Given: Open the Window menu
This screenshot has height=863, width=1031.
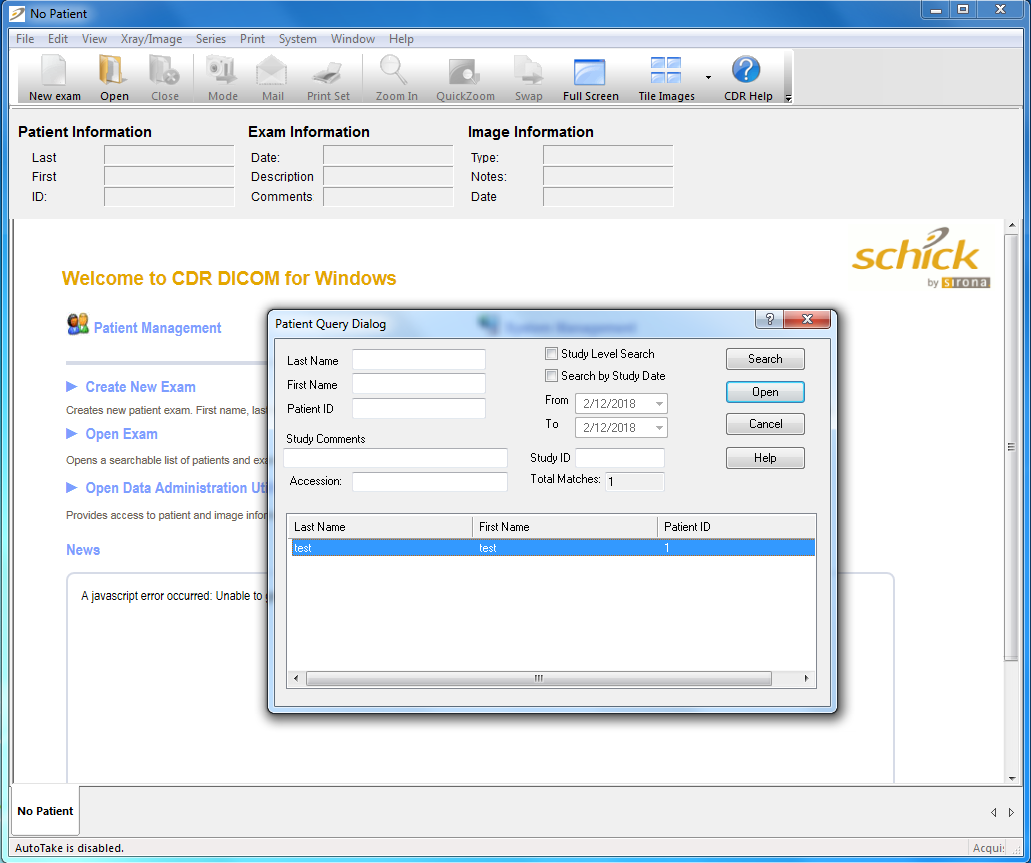Looking at the screenshot, I should [x=352, y=39].
